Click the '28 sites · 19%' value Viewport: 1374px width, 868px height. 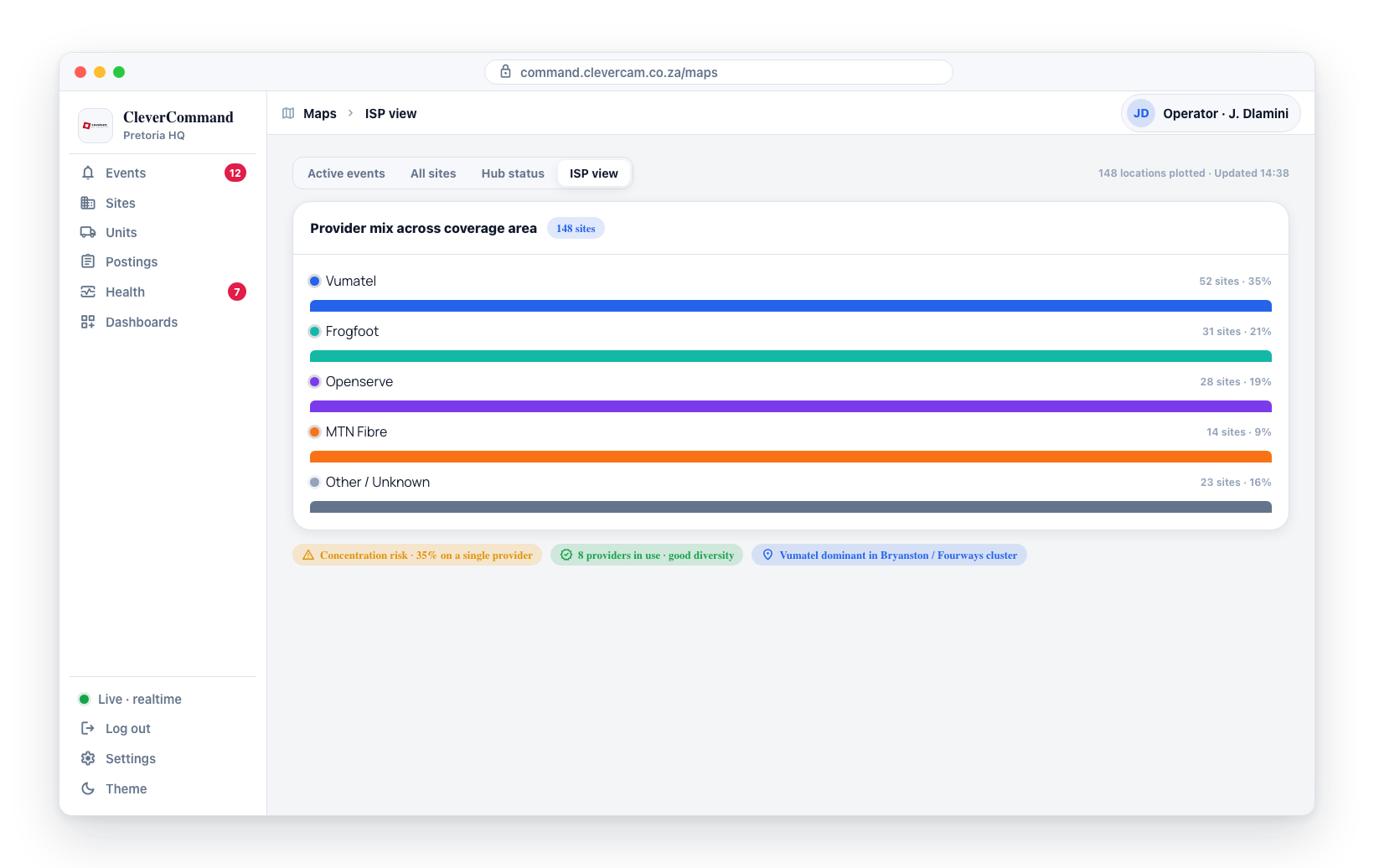(x=1236, y=382)
